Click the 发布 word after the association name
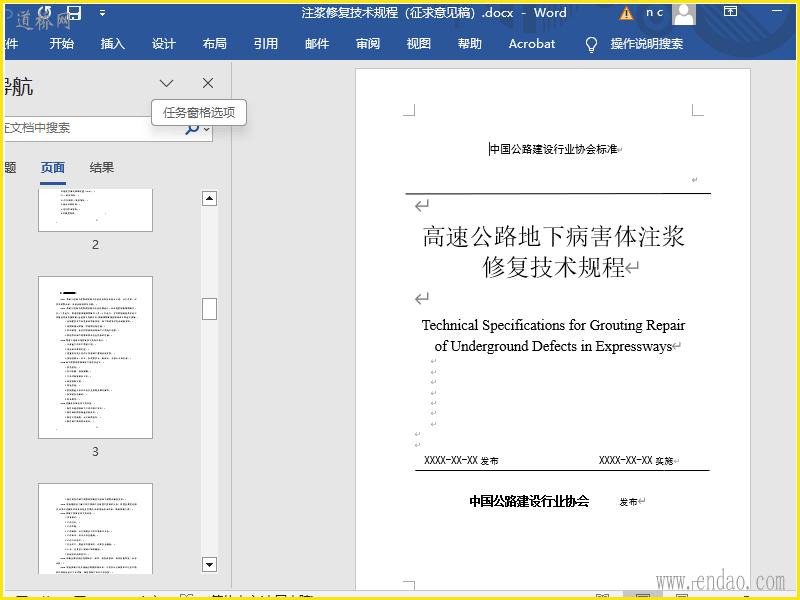The image size is (800, 600). pyautogui.click(x=628, y=502)
